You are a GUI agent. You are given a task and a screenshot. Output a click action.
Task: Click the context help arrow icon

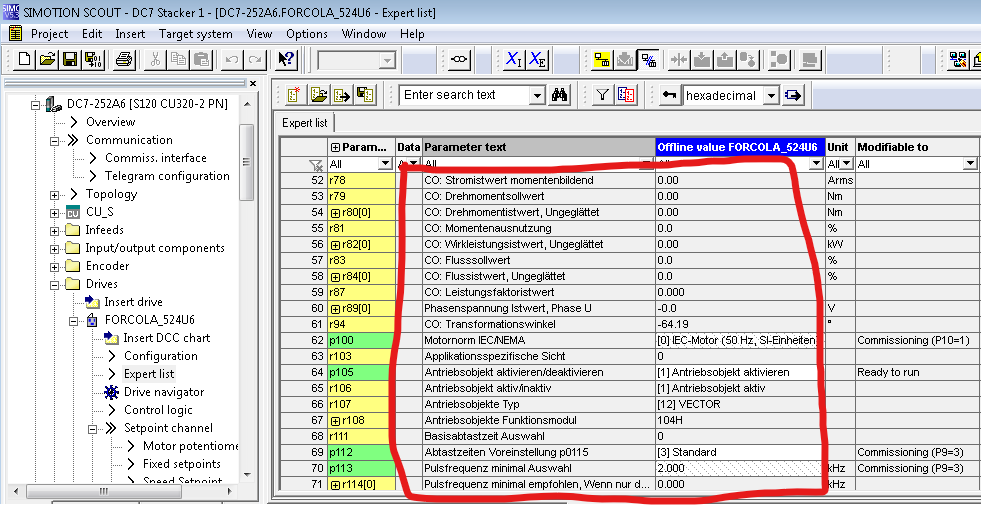[286, 60]
